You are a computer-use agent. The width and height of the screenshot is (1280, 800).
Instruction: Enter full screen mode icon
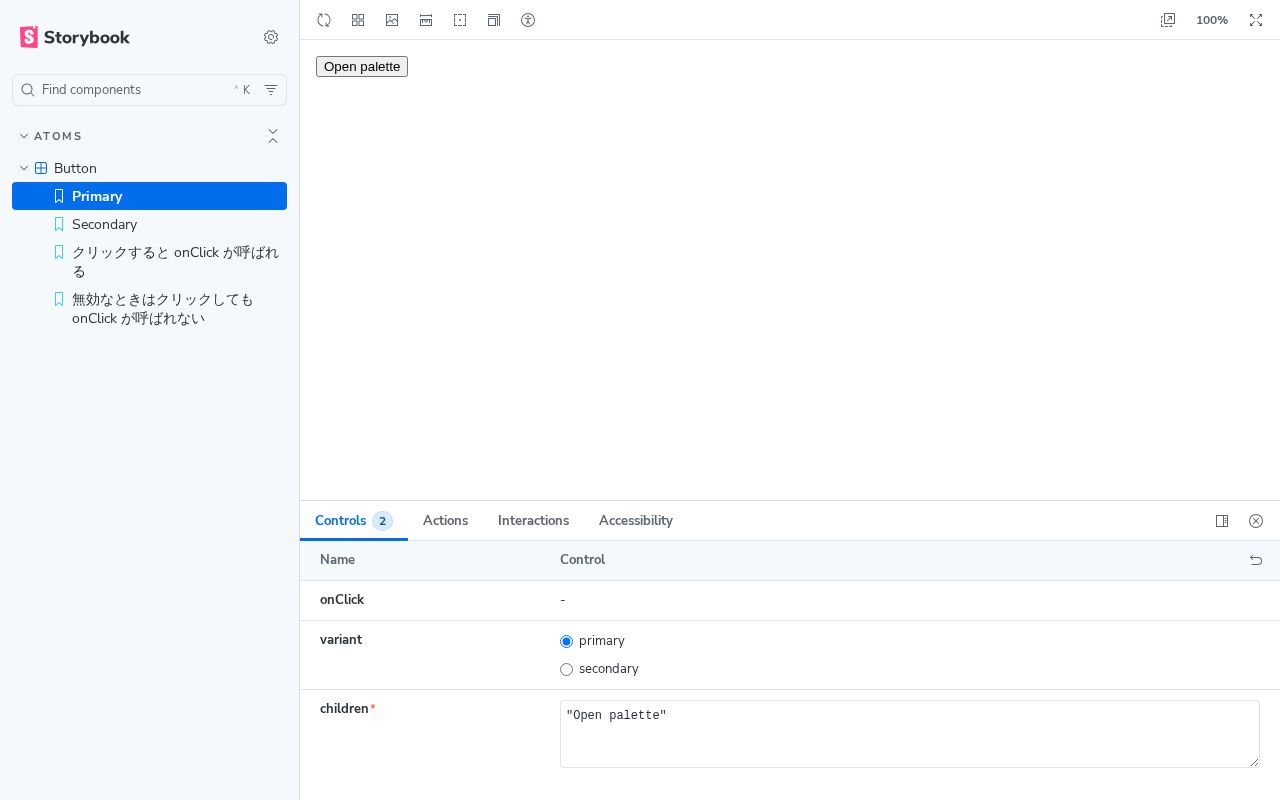point(1256,20)
